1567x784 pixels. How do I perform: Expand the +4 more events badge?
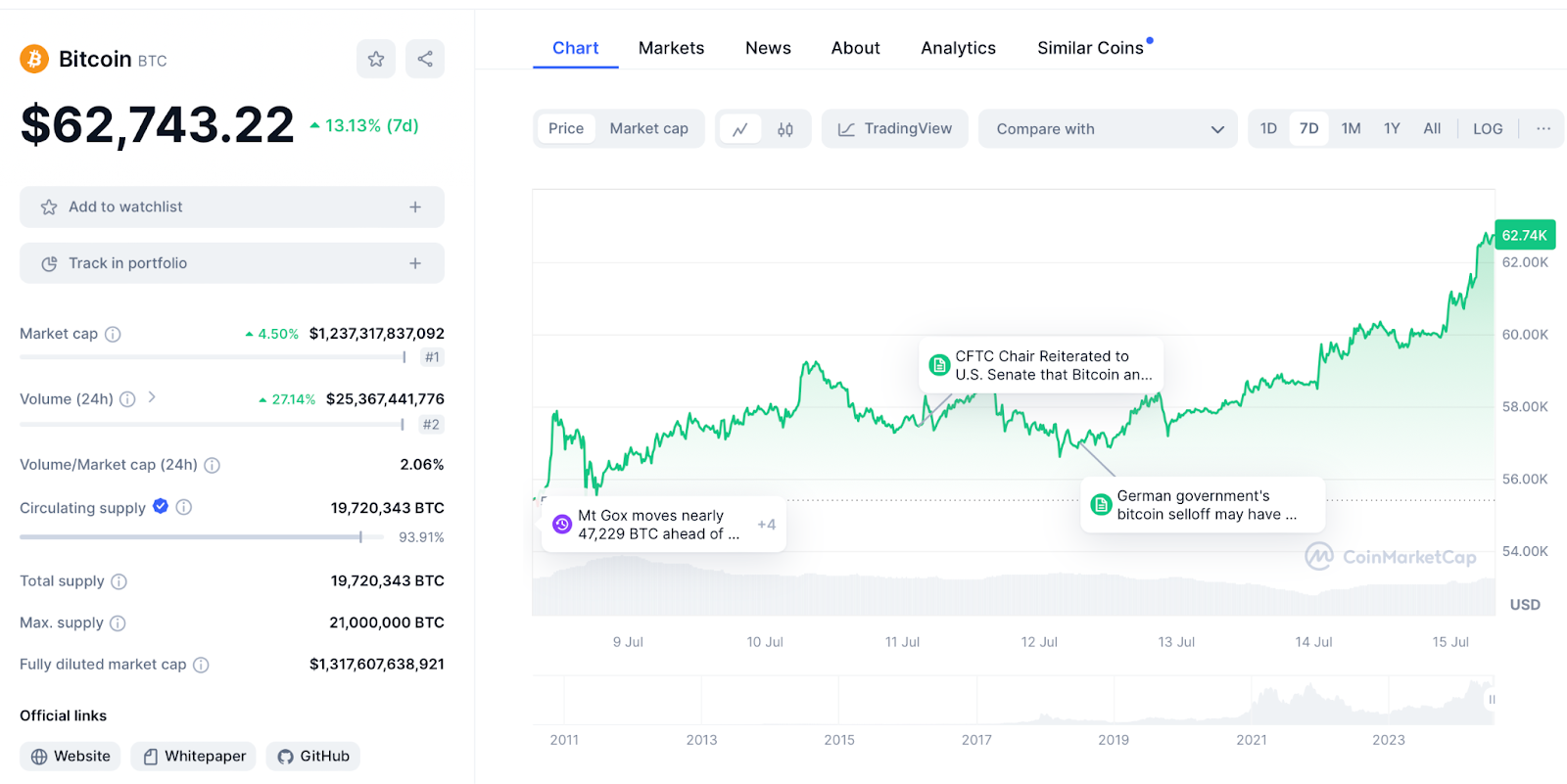pyautogui.click(x=766, y=525)
